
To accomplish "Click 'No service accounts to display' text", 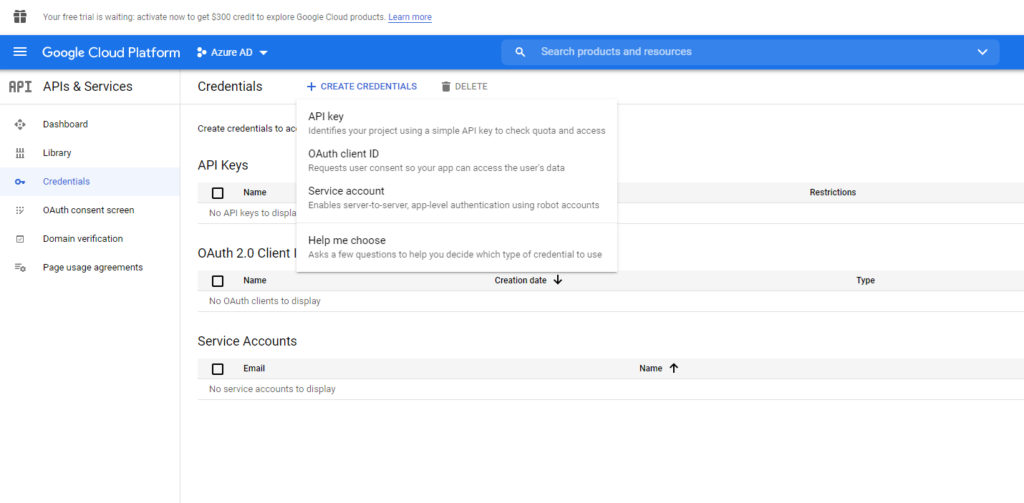I will [x=272, y=389].
